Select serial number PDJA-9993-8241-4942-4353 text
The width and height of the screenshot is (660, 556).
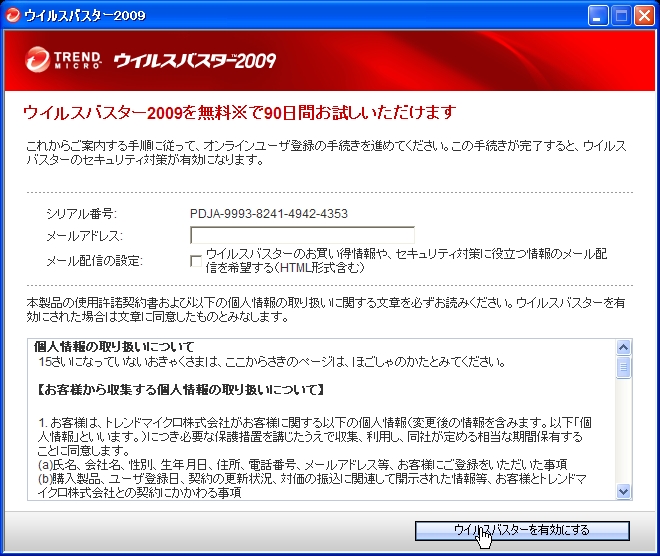click(x=269, y=214)
